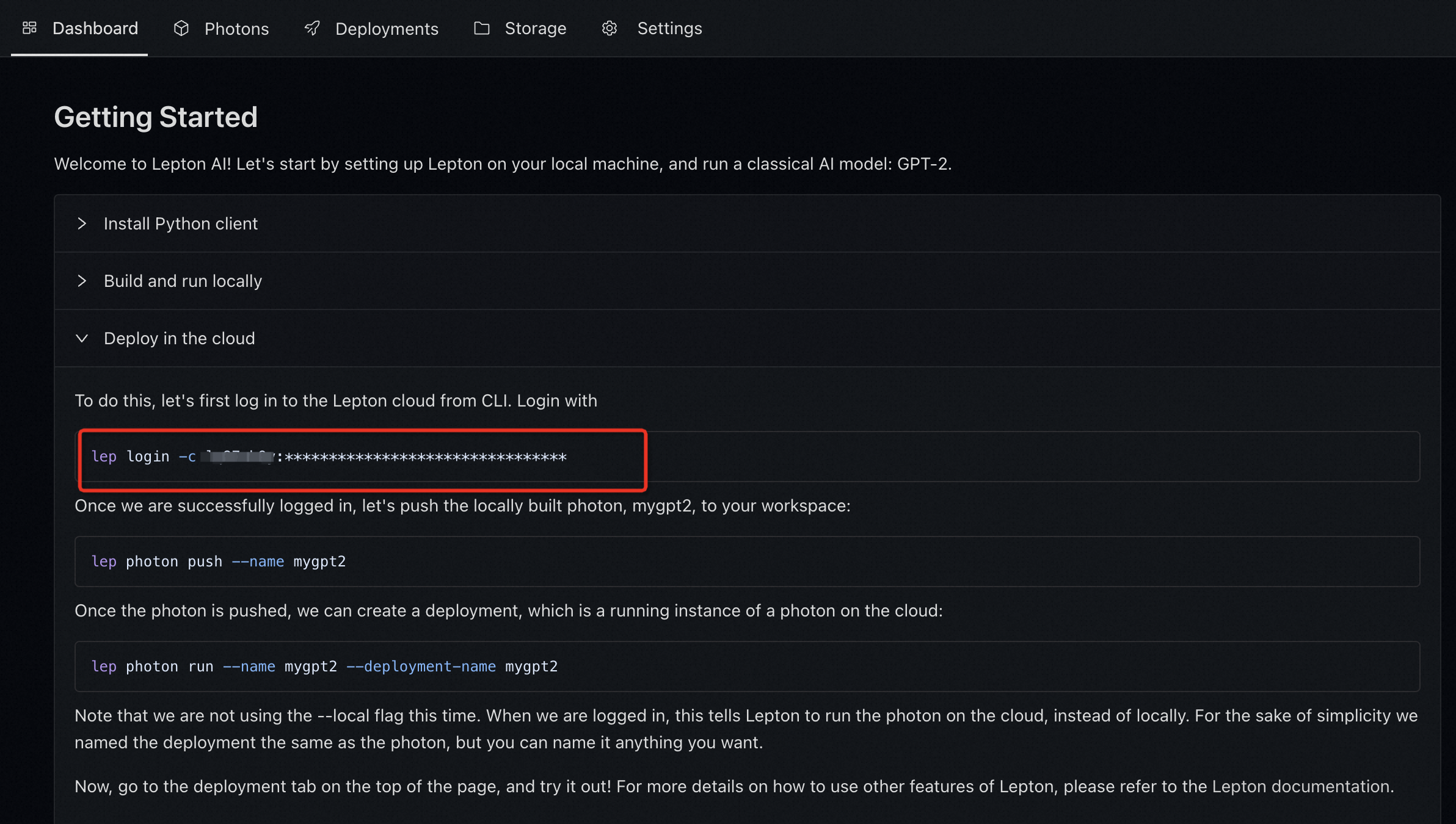Click the Install Python client heading

click(181, 223)
